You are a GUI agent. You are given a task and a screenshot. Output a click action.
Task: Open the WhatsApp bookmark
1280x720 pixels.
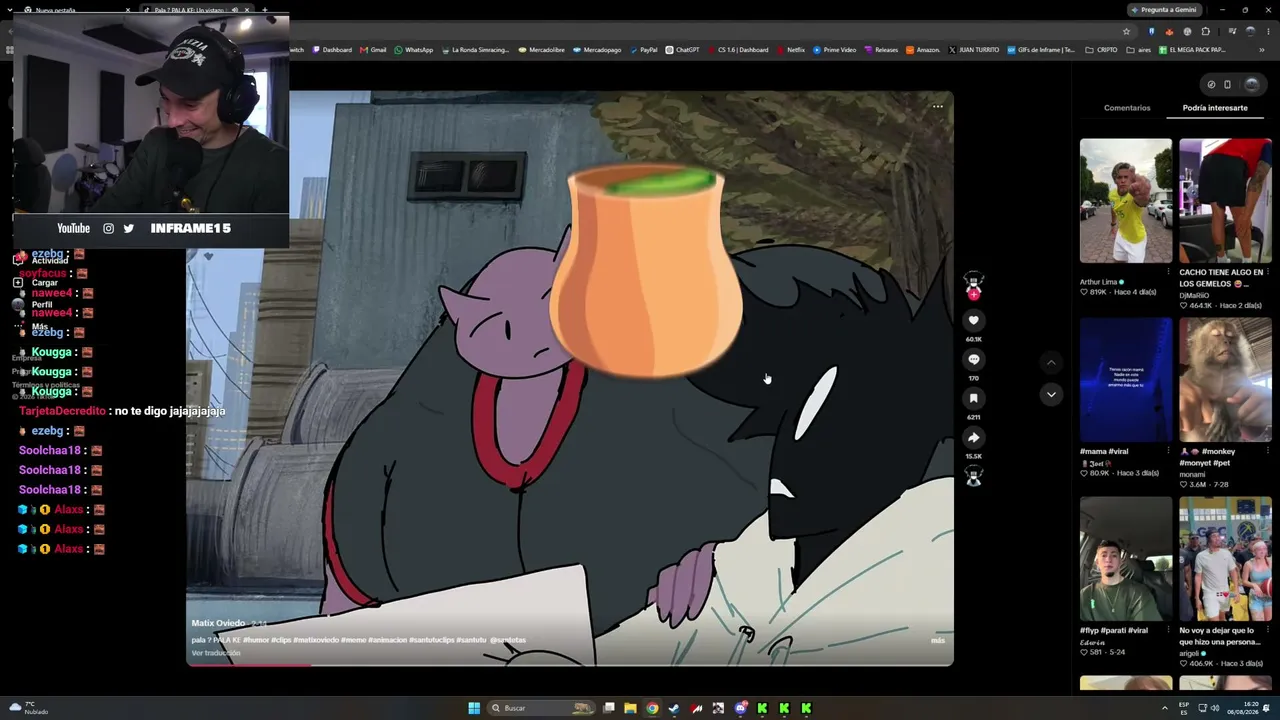[414, 50]
